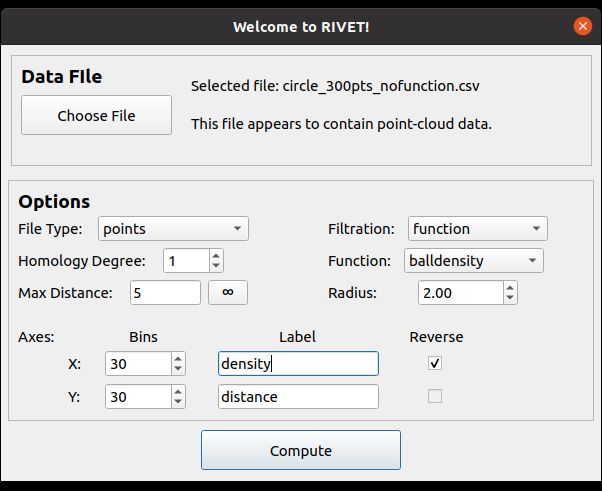Uncheck the X axis Reverse checkbox

[x=435, y=363]
